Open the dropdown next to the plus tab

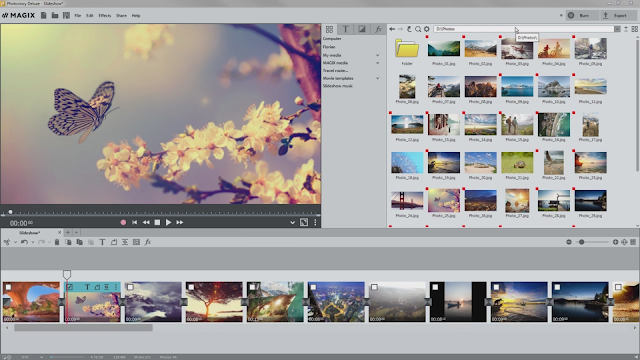(x=76, y=233)
